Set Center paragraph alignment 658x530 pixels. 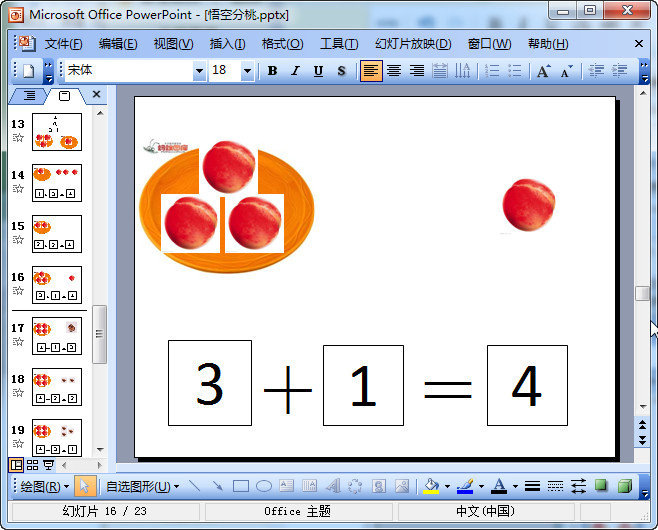[x=394, y=71]
